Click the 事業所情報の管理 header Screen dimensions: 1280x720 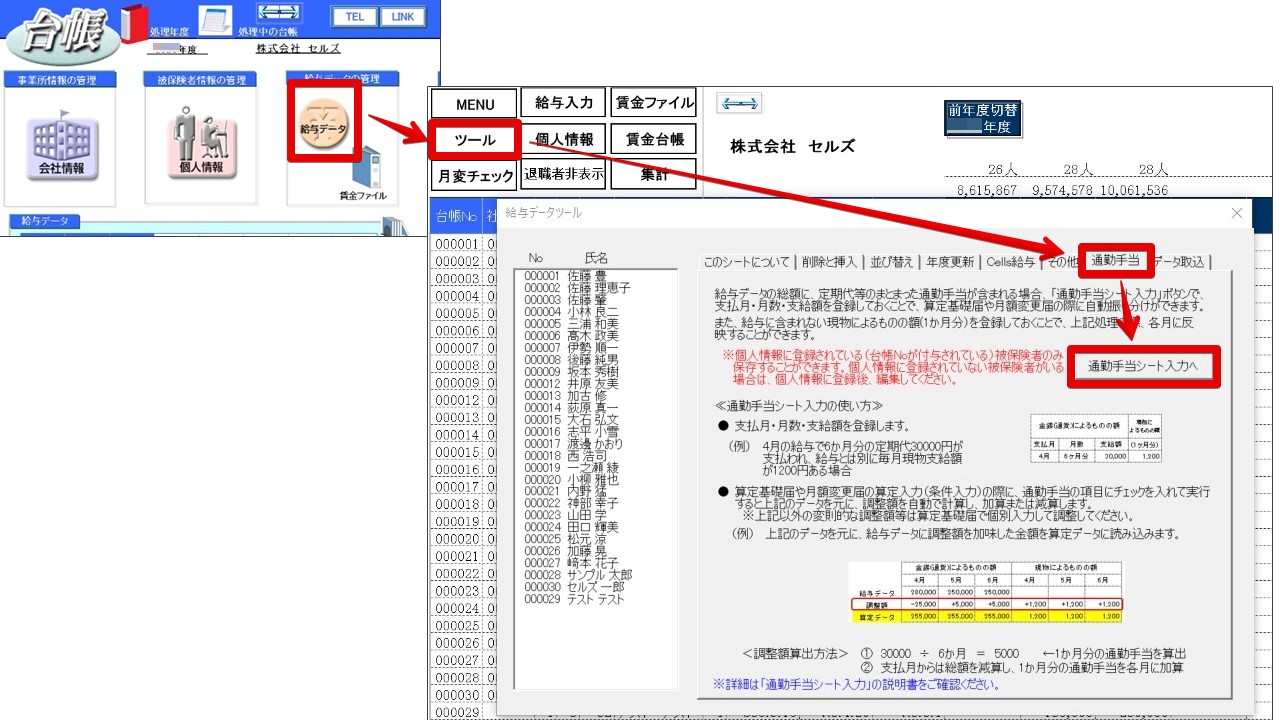(x=59, y=80)
